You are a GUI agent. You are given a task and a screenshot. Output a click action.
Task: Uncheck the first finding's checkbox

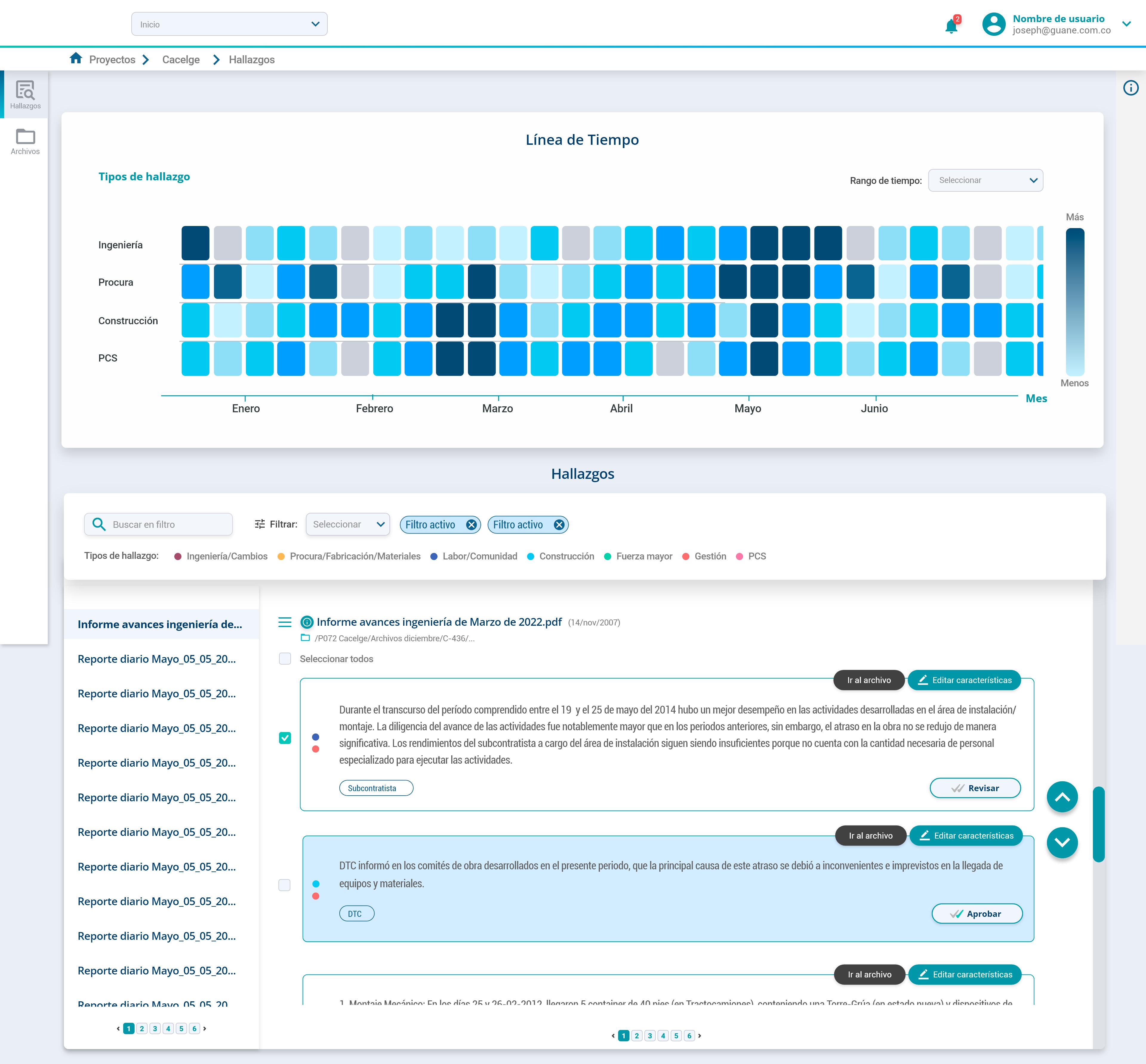[285, 737]
